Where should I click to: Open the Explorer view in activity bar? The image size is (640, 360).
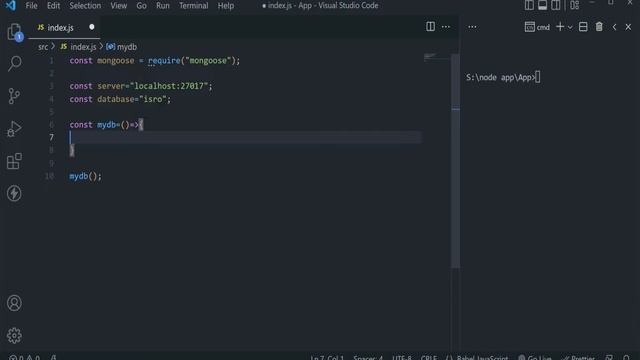pos(14,31)
